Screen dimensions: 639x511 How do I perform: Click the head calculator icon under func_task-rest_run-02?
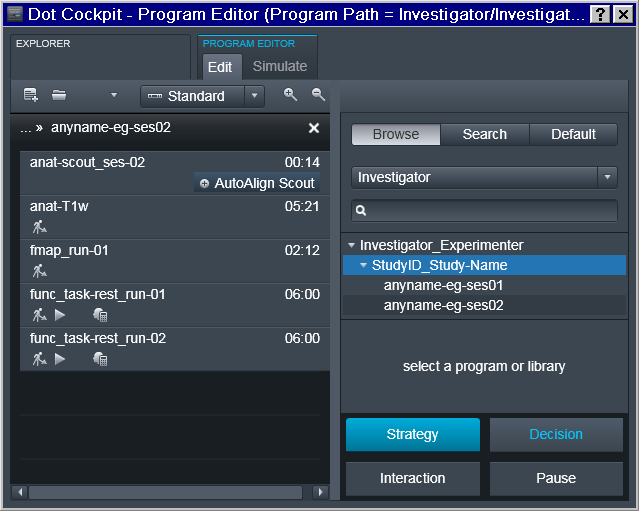pyautogui.click(x=100, y=359)
